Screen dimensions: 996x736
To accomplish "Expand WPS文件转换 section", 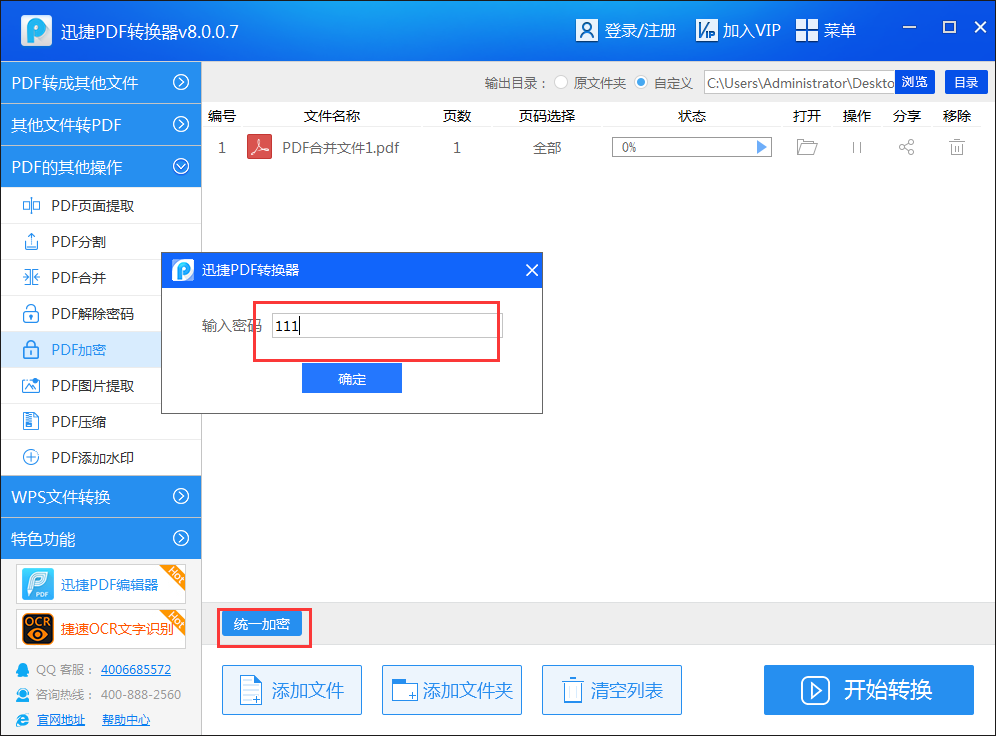I will point(100,497).
